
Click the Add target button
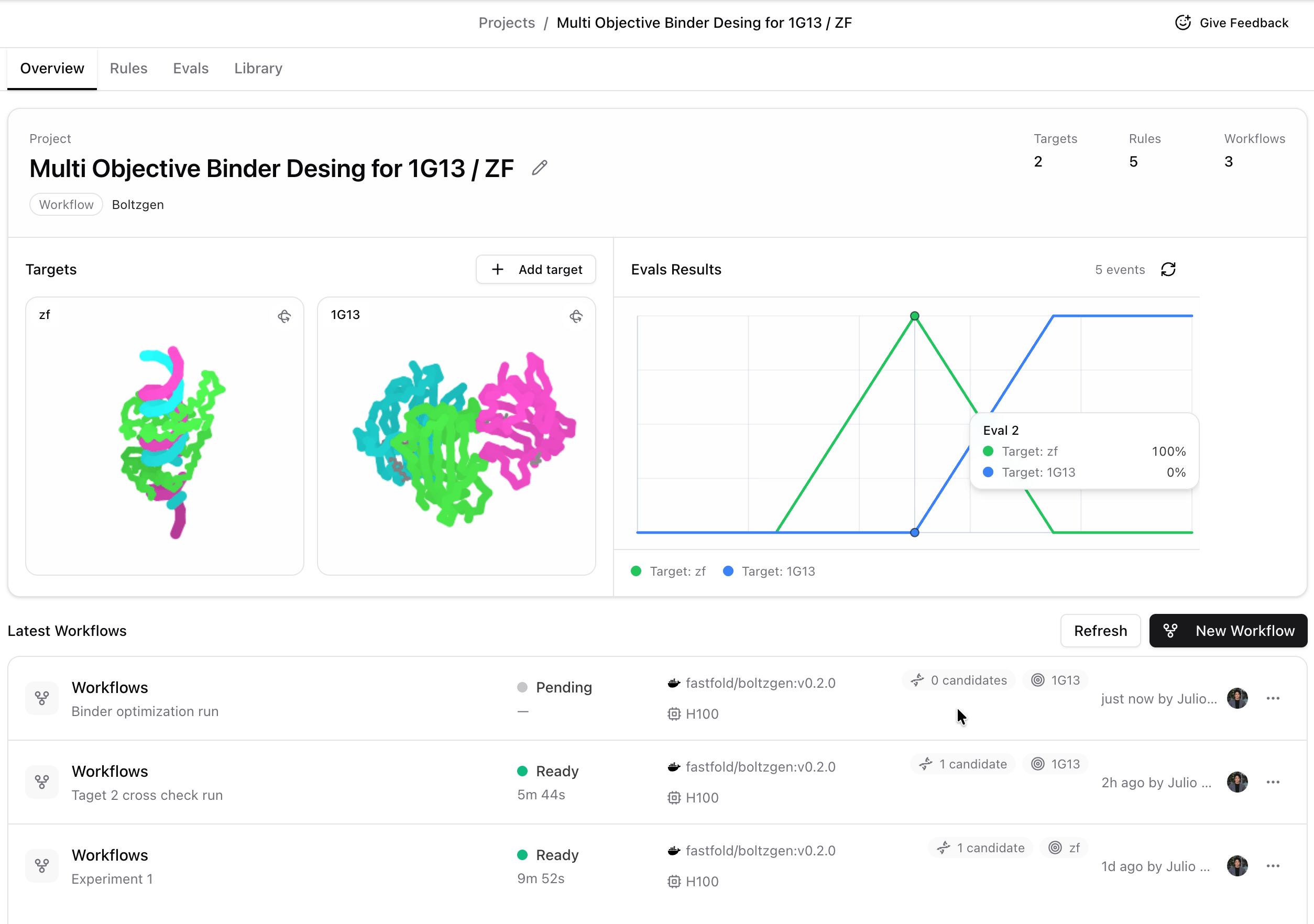point(535,269)
